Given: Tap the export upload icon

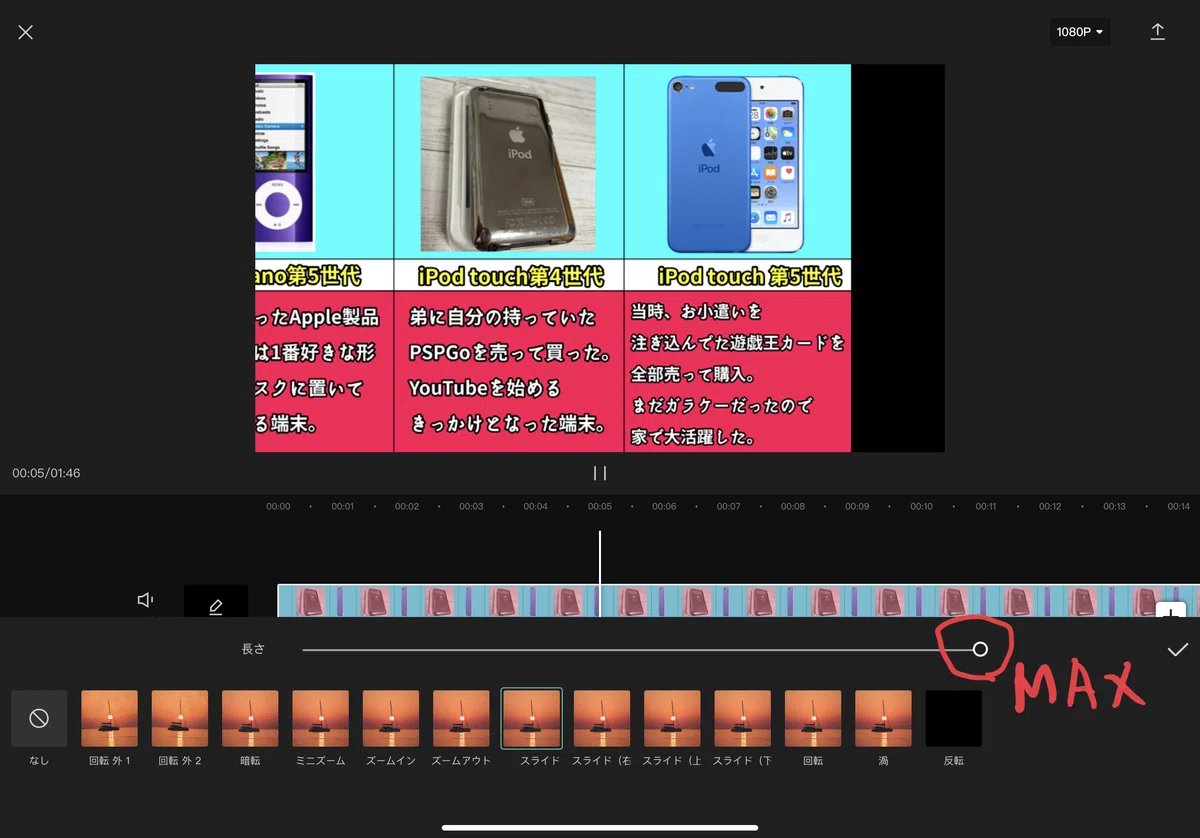Looking at the screenshot, I should (1157, 32).
